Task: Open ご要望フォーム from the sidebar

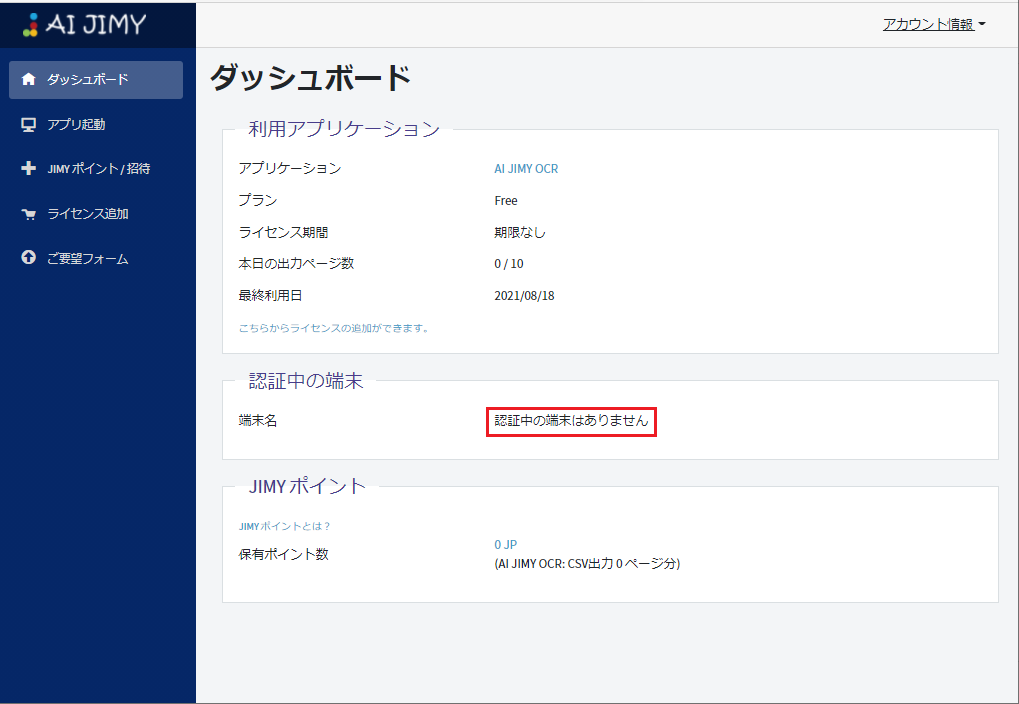Action: pyautogui.click(x=96, y=259)
